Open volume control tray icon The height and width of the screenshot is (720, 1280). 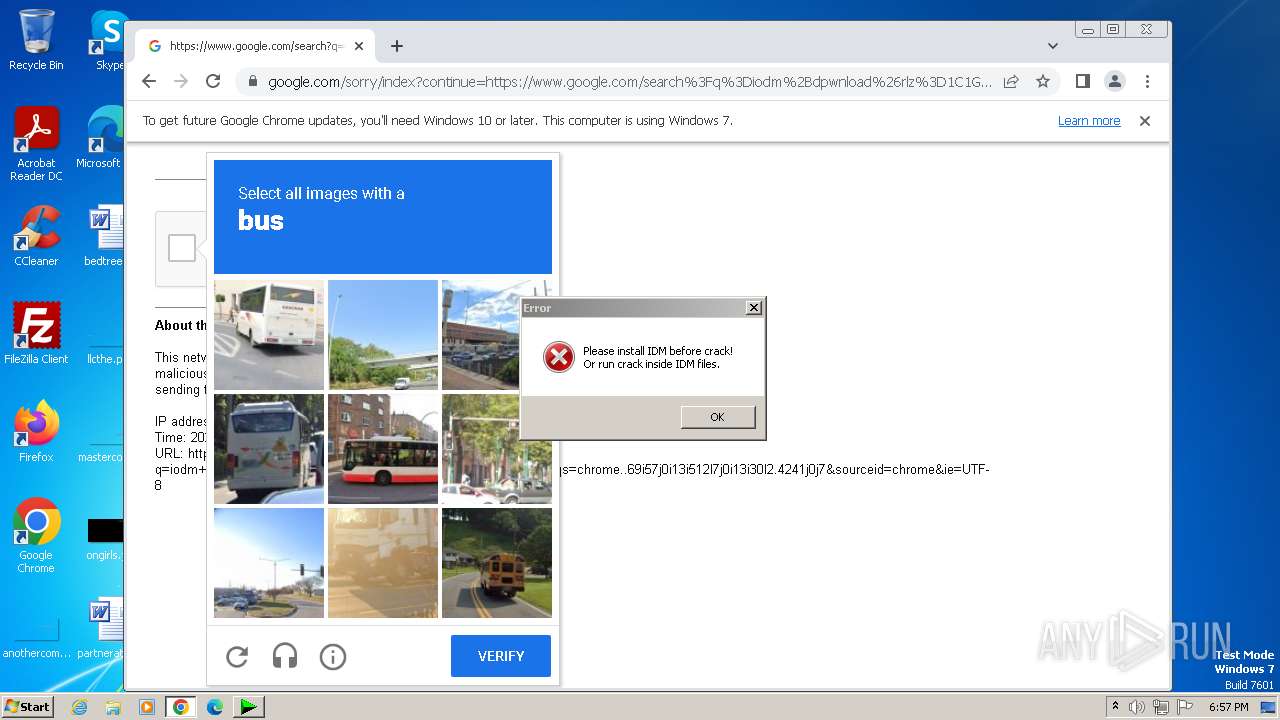(x=1137, y=707)
